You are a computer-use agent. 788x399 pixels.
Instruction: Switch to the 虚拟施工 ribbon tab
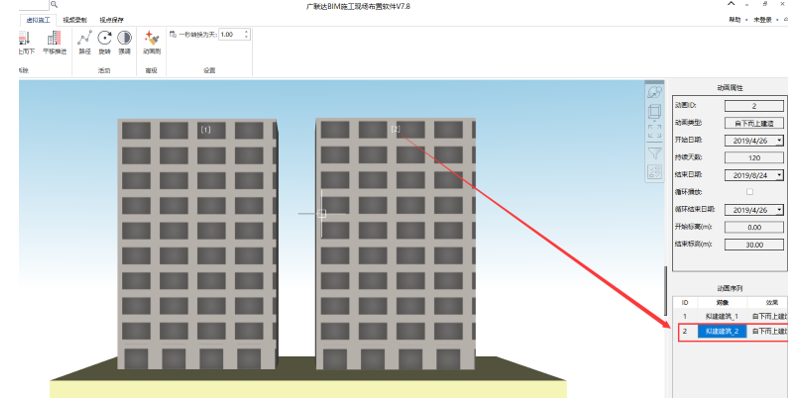pyautogui.click(x=38, y=20)
